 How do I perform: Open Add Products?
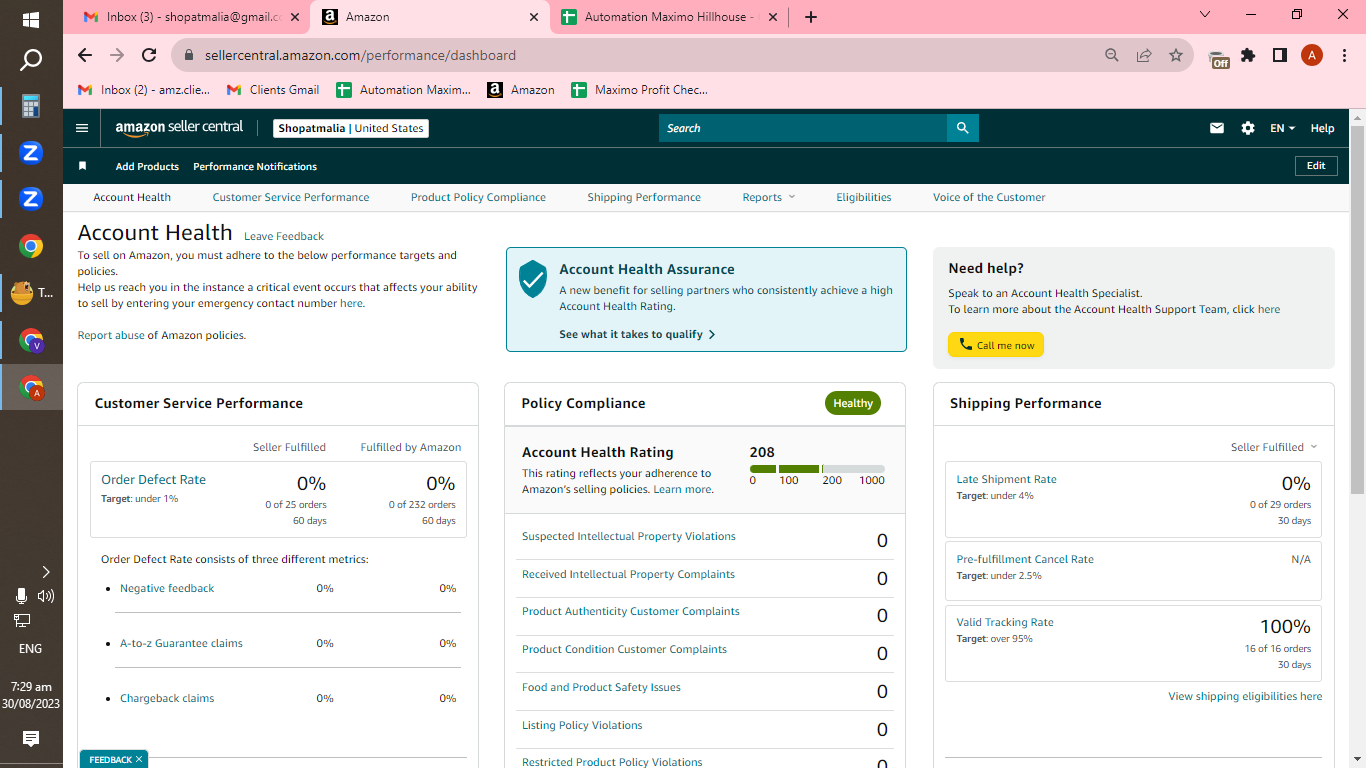[x=147, y=166]
